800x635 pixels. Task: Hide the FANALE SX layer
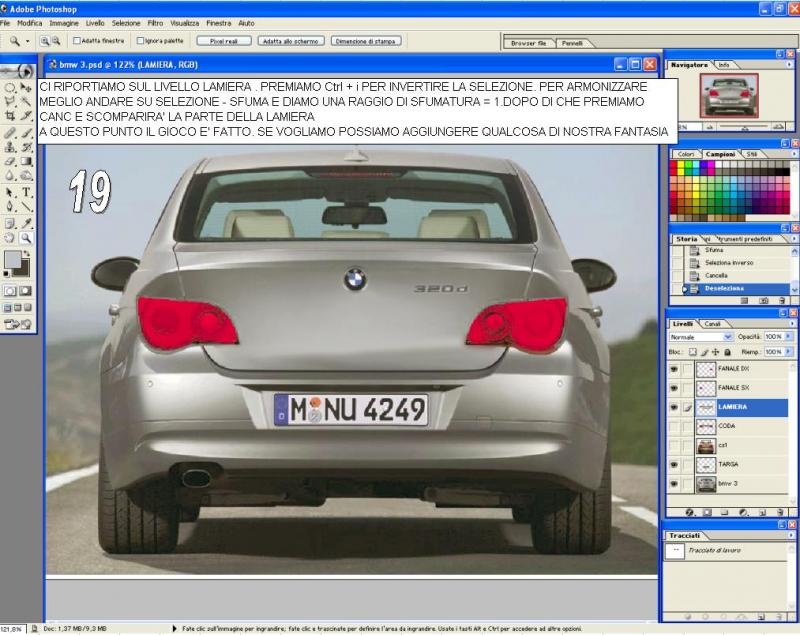coord(674,388)
